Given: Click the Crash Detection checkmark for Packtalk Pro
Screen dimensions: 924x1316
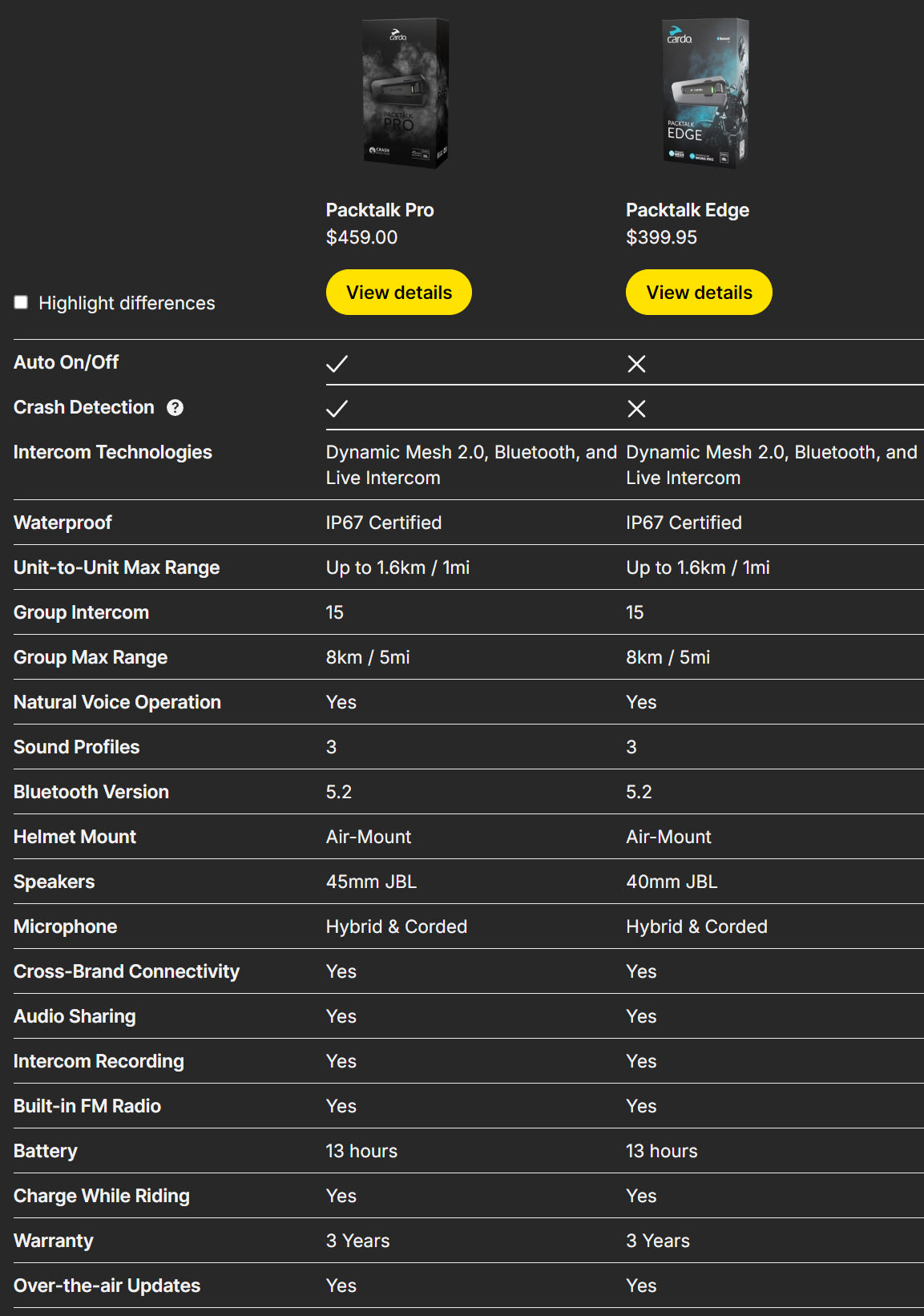Looking at the screenshot, I should pyautogui.click(x=337, y=409).
